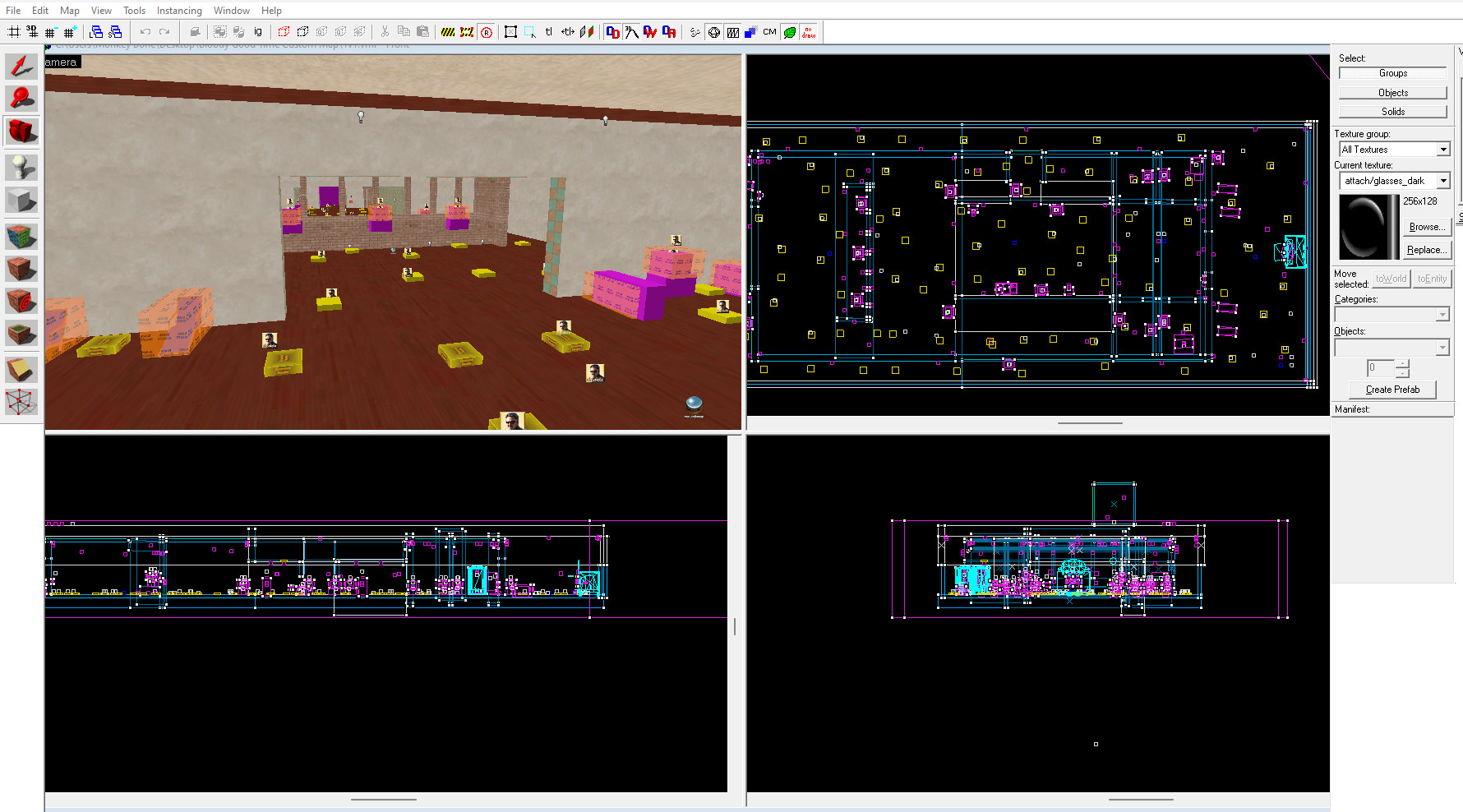Expand the Categories combo box
Image resolution: width=1463 pixels, height=812 pixels.
pos(1442,315)
